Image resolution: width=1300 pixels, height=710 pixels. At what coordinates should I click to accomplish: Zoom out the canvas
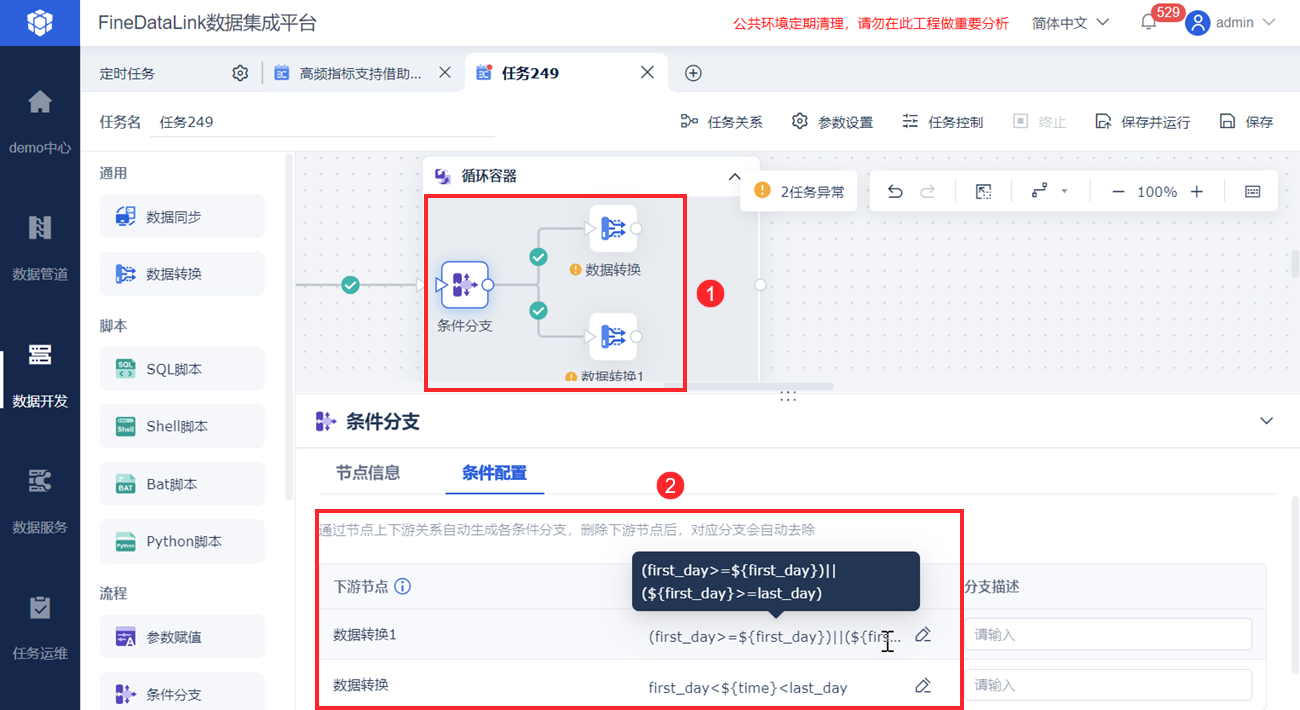[1118, 192]
